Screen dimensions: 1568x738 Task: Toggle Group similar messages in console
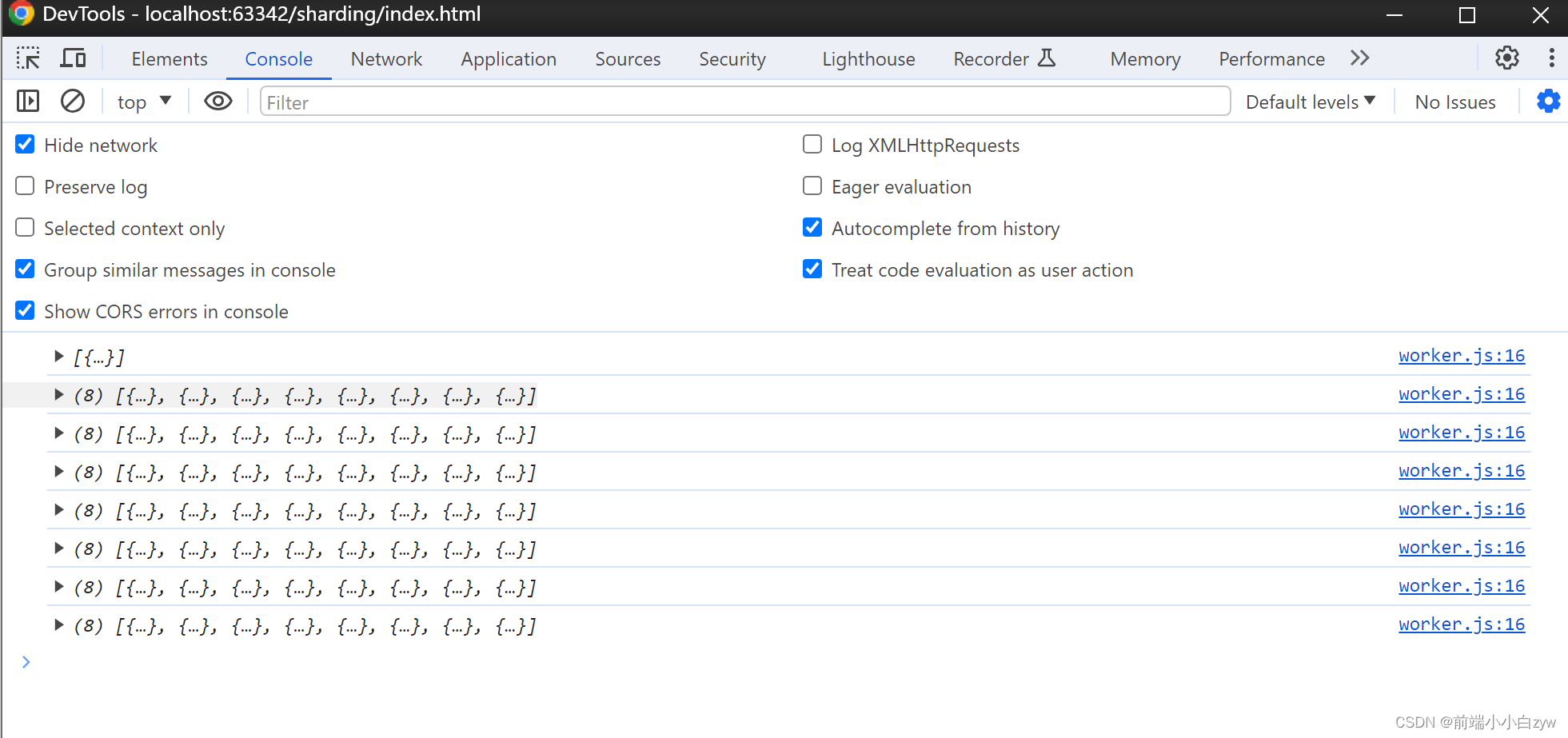click(26, 269)
